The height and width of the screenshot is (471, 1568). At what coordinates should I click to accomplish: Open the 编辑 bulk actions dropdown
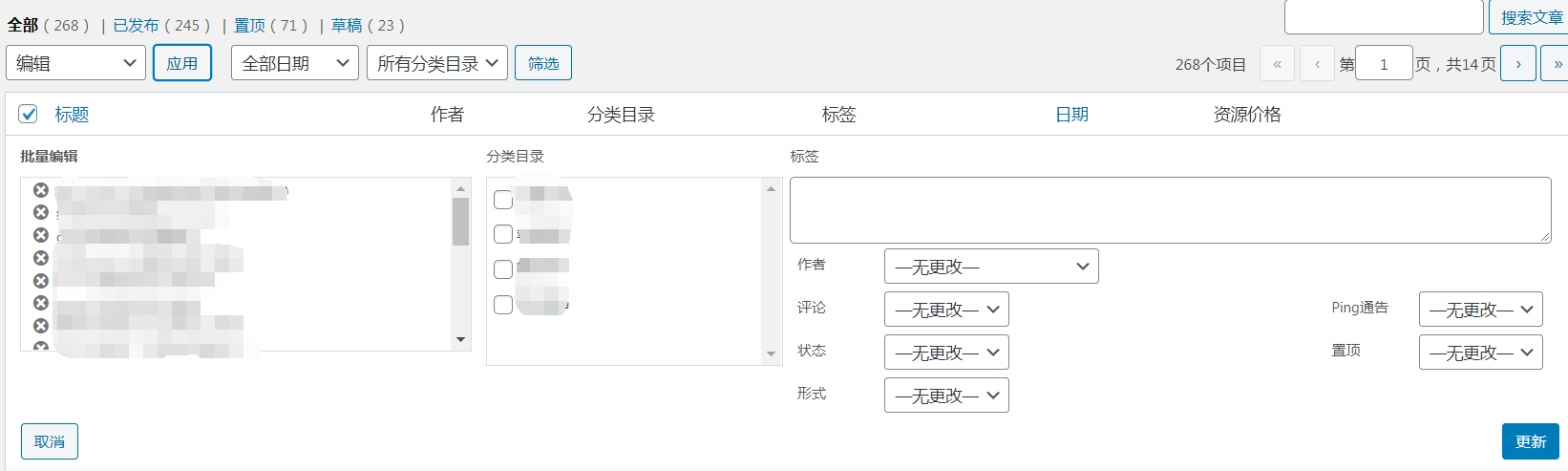click(76, 63)
